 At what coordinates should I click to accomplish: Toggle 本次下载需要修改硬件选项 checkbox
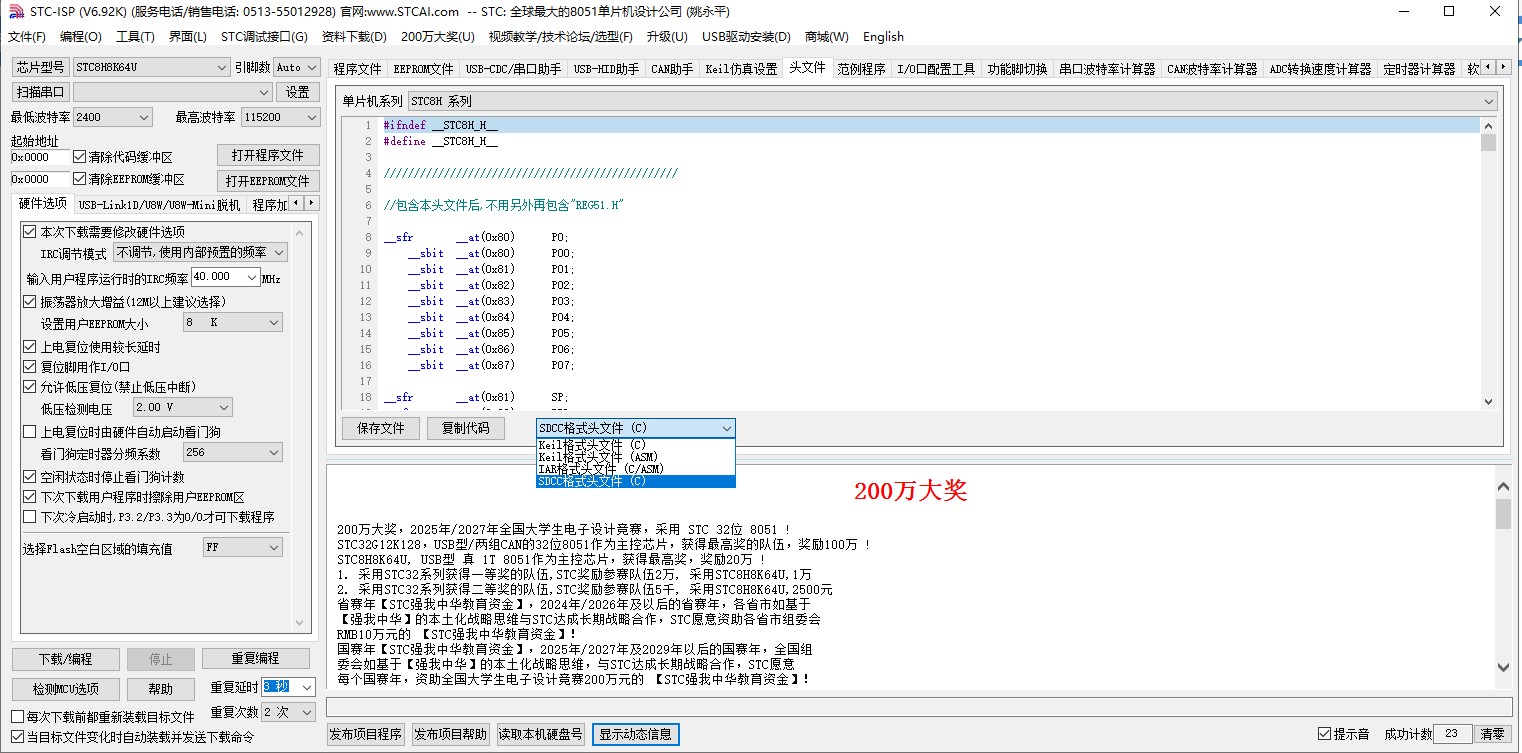tap(30, 232)
